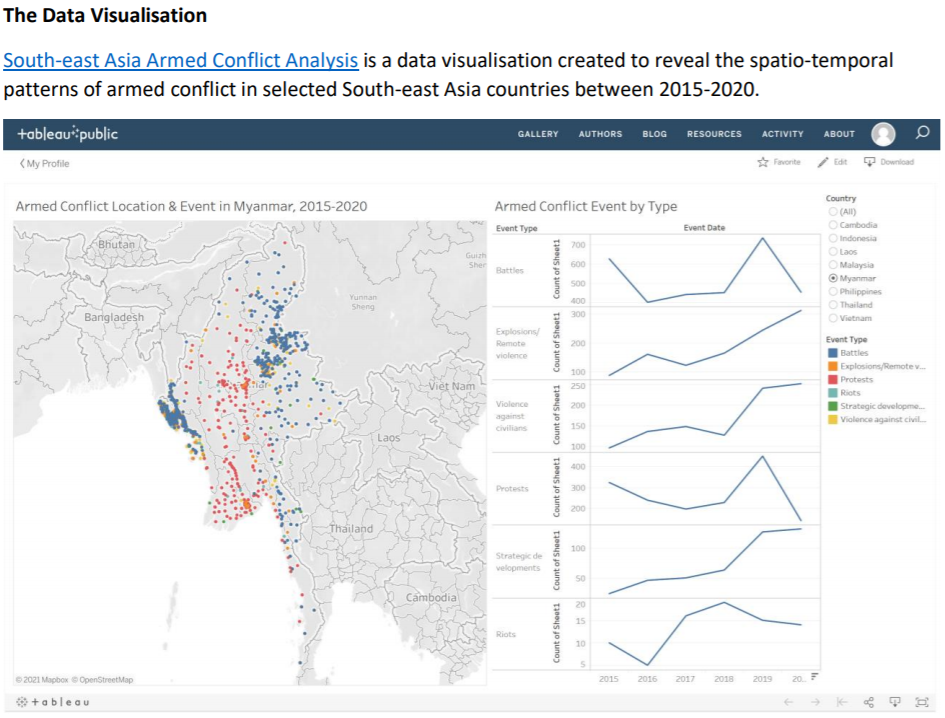Click the Tableau Public logo
Image resolution: width=945 pixels, height=718 pixels.
point(68,134)
